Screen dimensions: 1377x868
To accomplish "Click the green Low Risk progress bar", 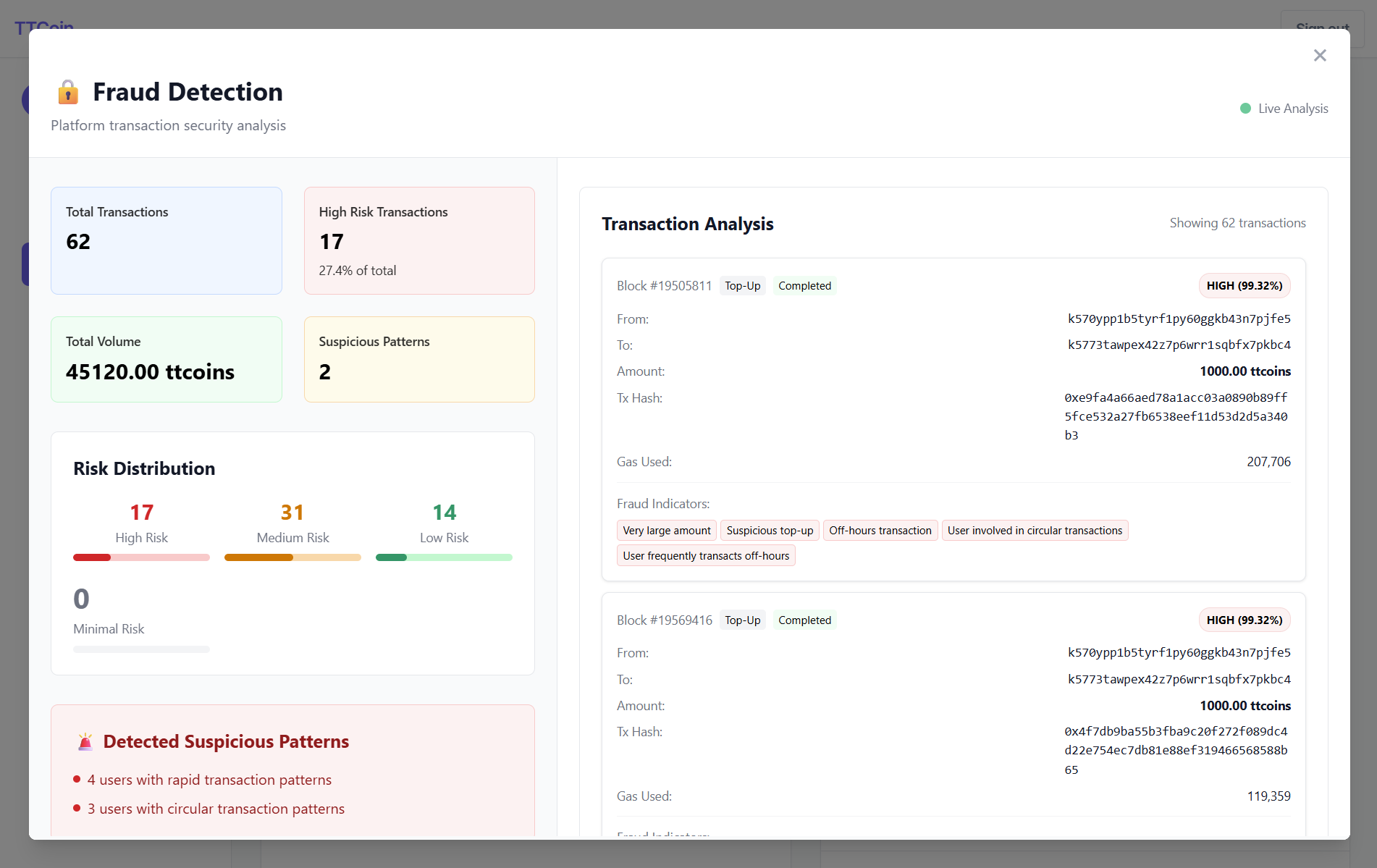I will pos(444,557).
